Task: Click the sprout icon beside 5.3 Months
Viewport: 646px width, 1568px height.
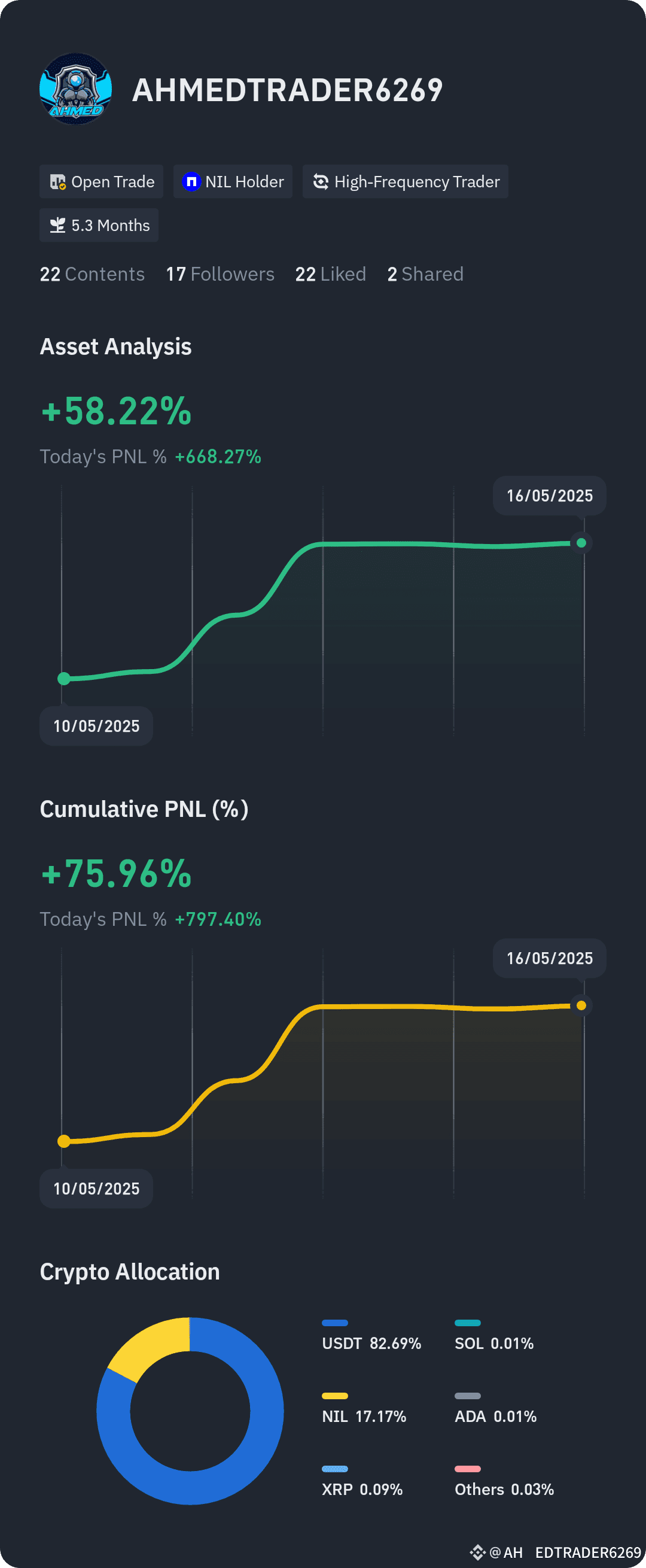Action: click(x=57, y=225)
